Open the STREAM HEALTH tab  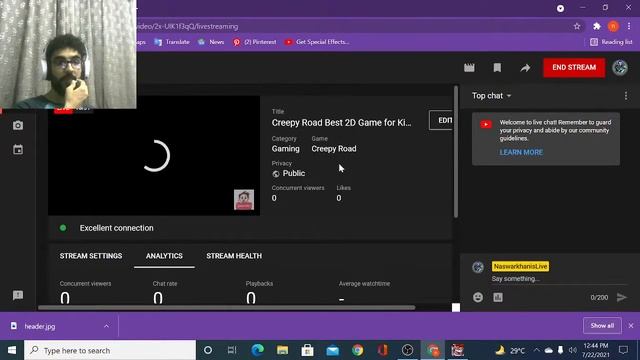(234, 256)
